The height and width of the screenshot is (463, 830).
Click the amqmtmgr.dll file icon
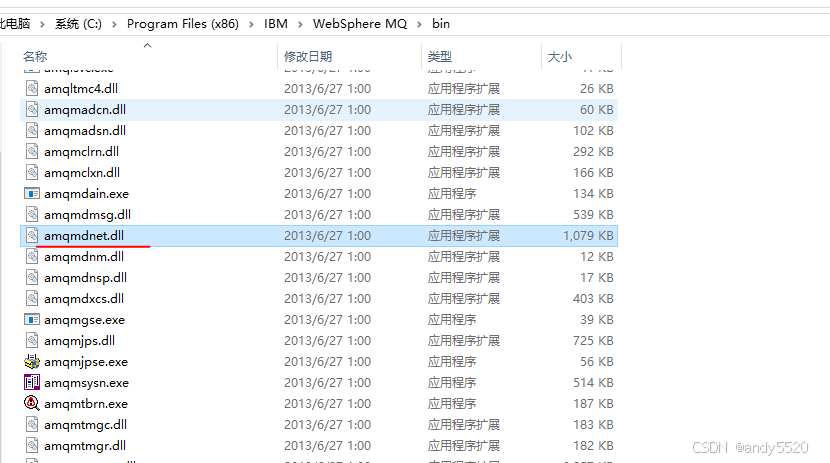click(32, 446)
